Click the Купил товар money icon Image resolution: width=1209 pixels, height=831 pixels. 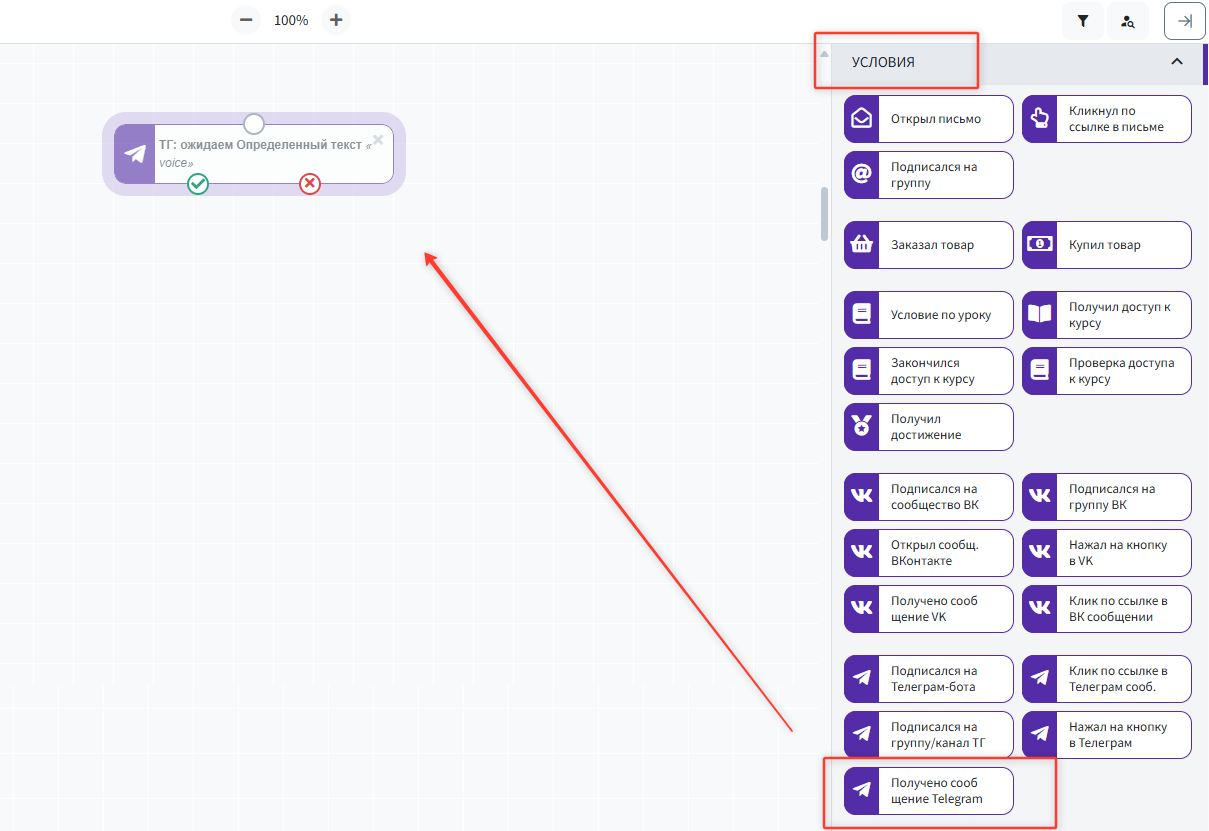pos(1040,245)
